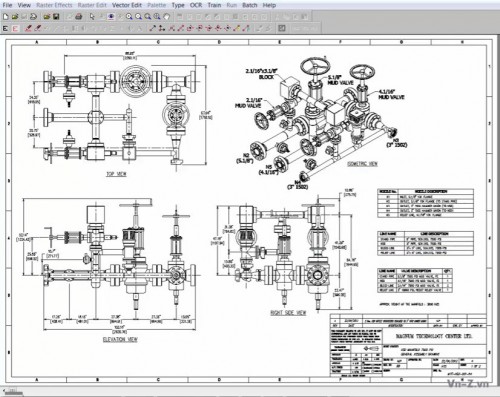Click the ISOMETRIC VIEW label

click(x=362, y=164)
